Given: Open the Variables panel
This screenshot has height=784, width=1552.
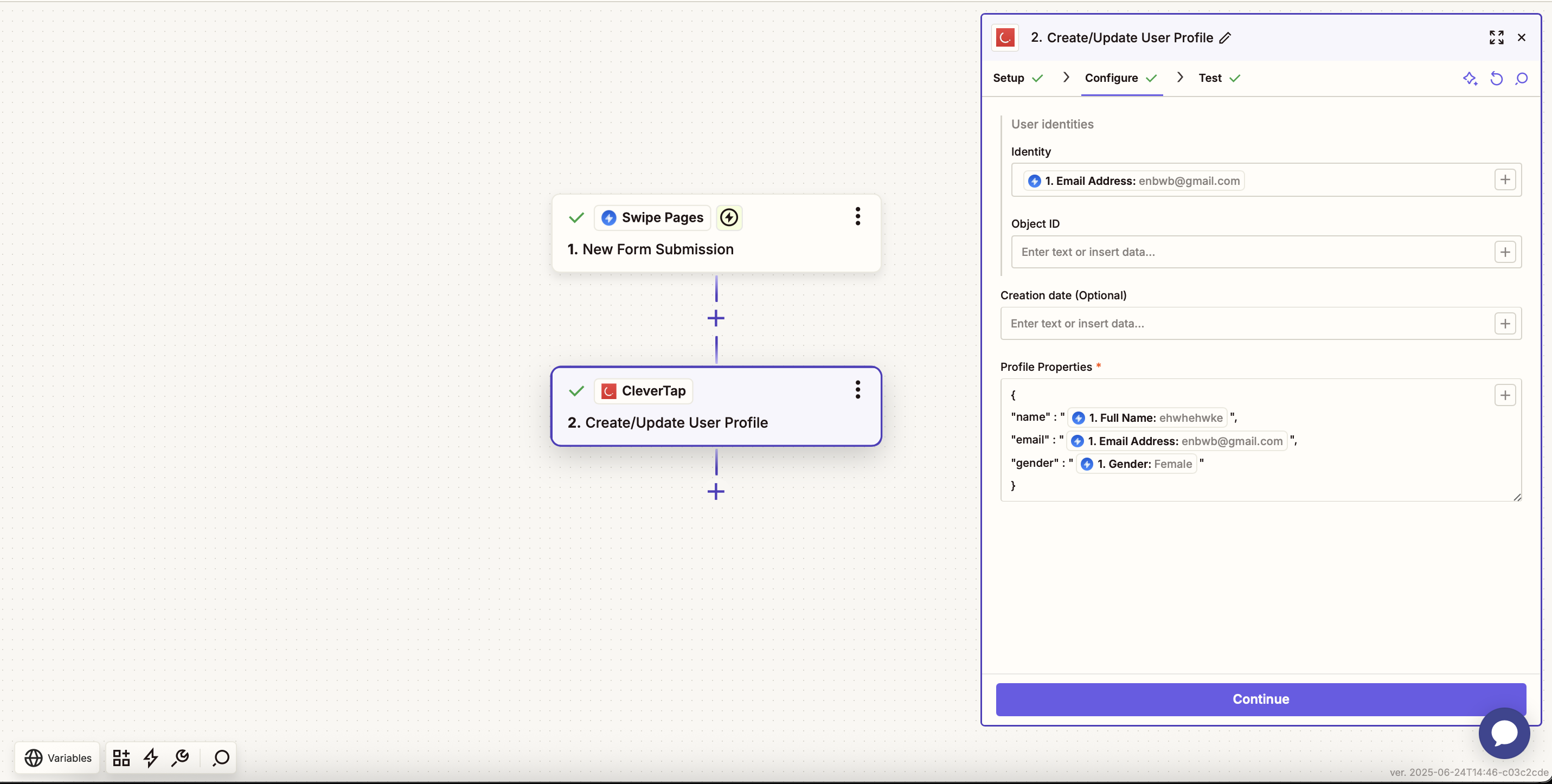Looking at the screenshot, I should point(57,757).
